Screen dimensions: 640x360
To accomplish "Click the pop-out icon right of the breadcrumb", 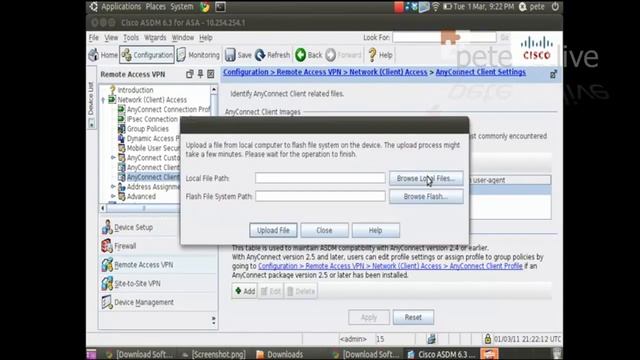I will tap(553, 74).
